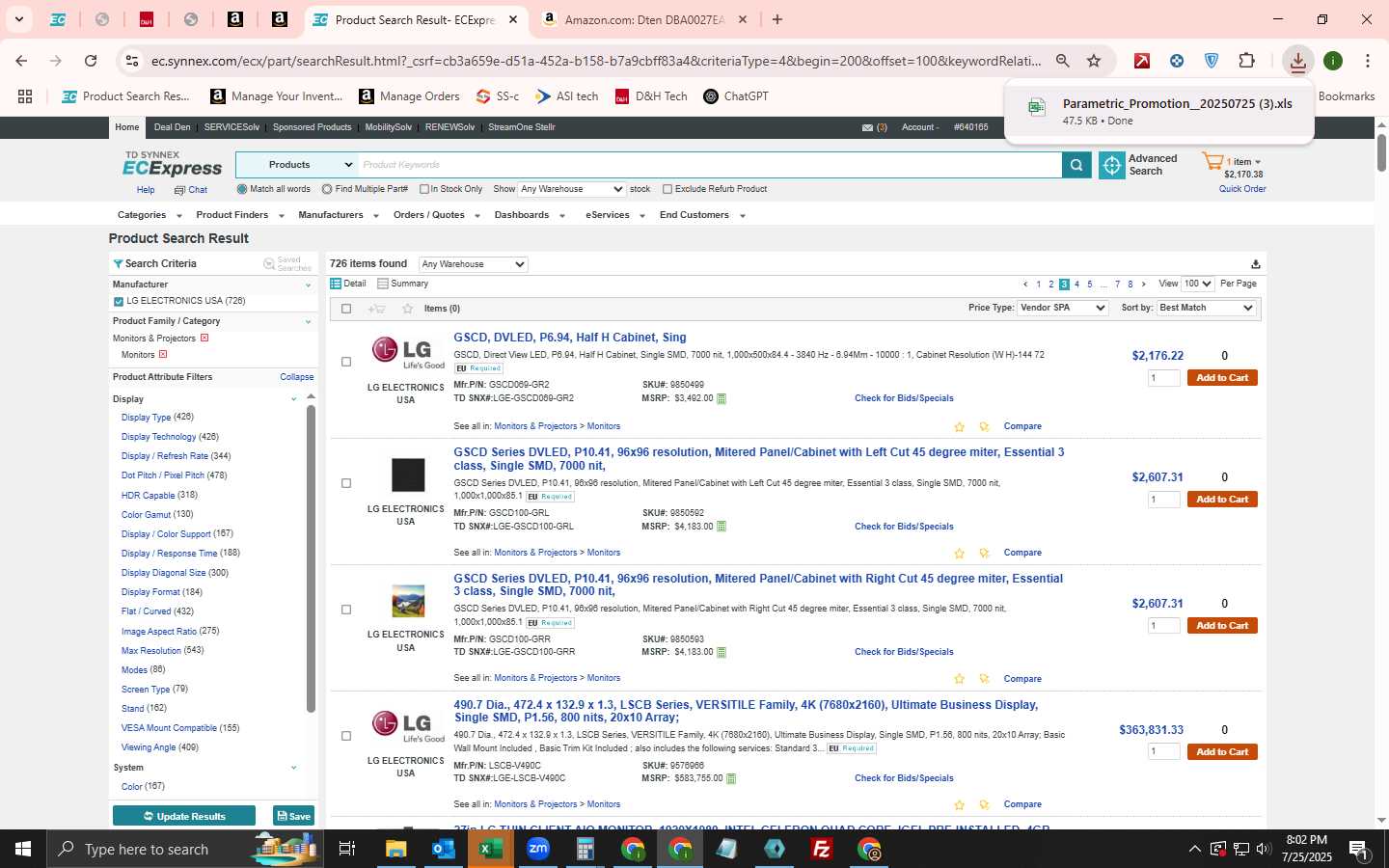Viewport: 1389px width, 868px height.
Task: Switch to Detail view icon
Action: point(336,284)
